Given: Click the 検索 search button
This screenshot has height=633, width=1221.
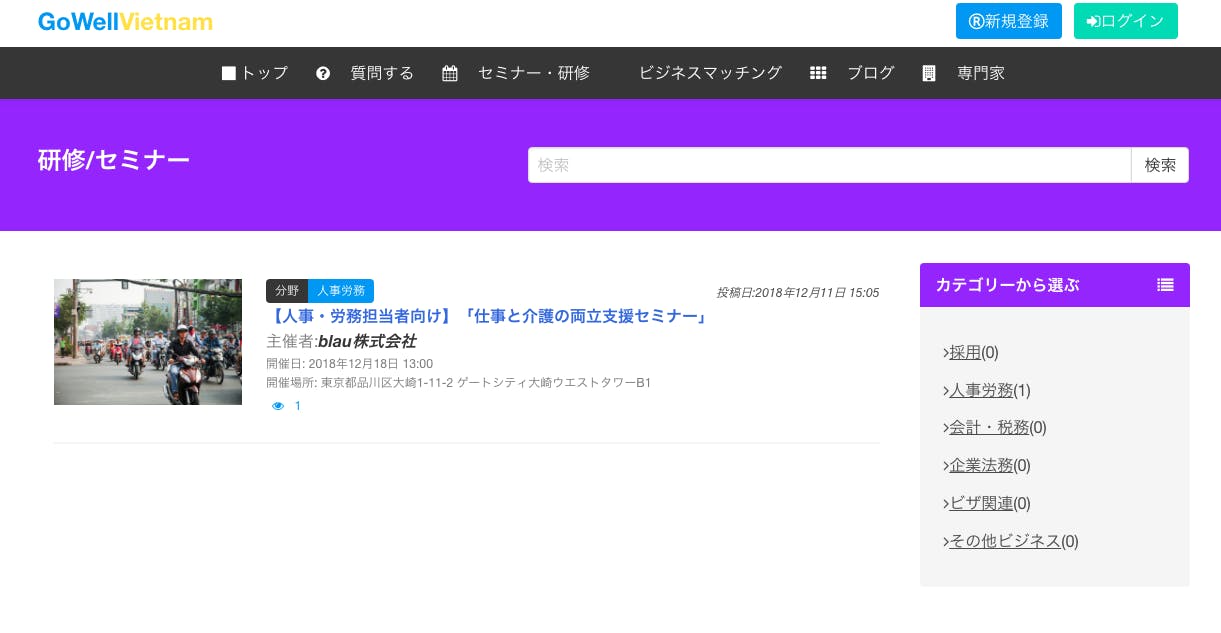Looking at the screenshot, I should click(x=1160, y=165).
